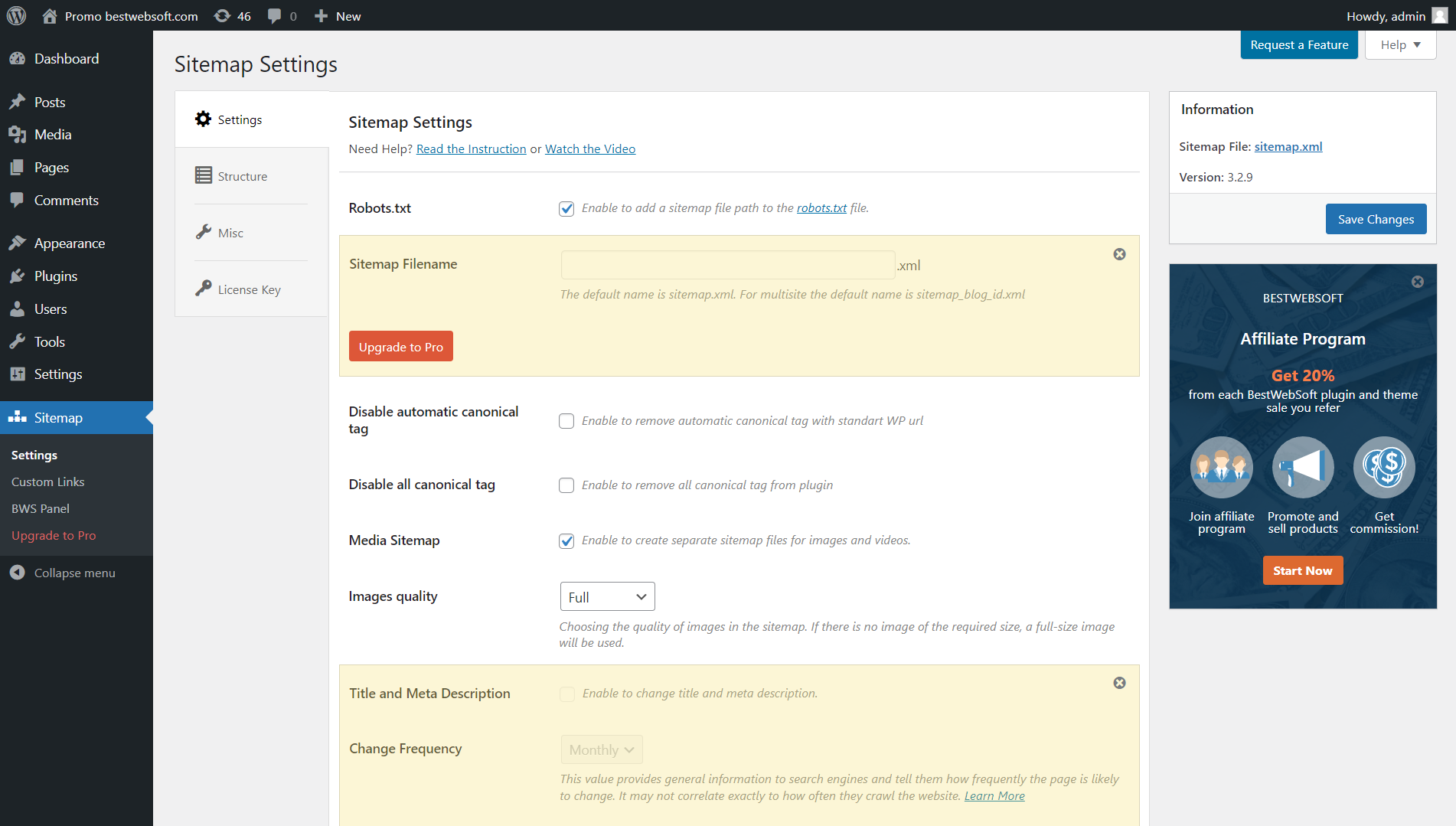Dismiss the Affiliate Program banner
Screen dimensions: 1456x826
[x=1418, y=281]
